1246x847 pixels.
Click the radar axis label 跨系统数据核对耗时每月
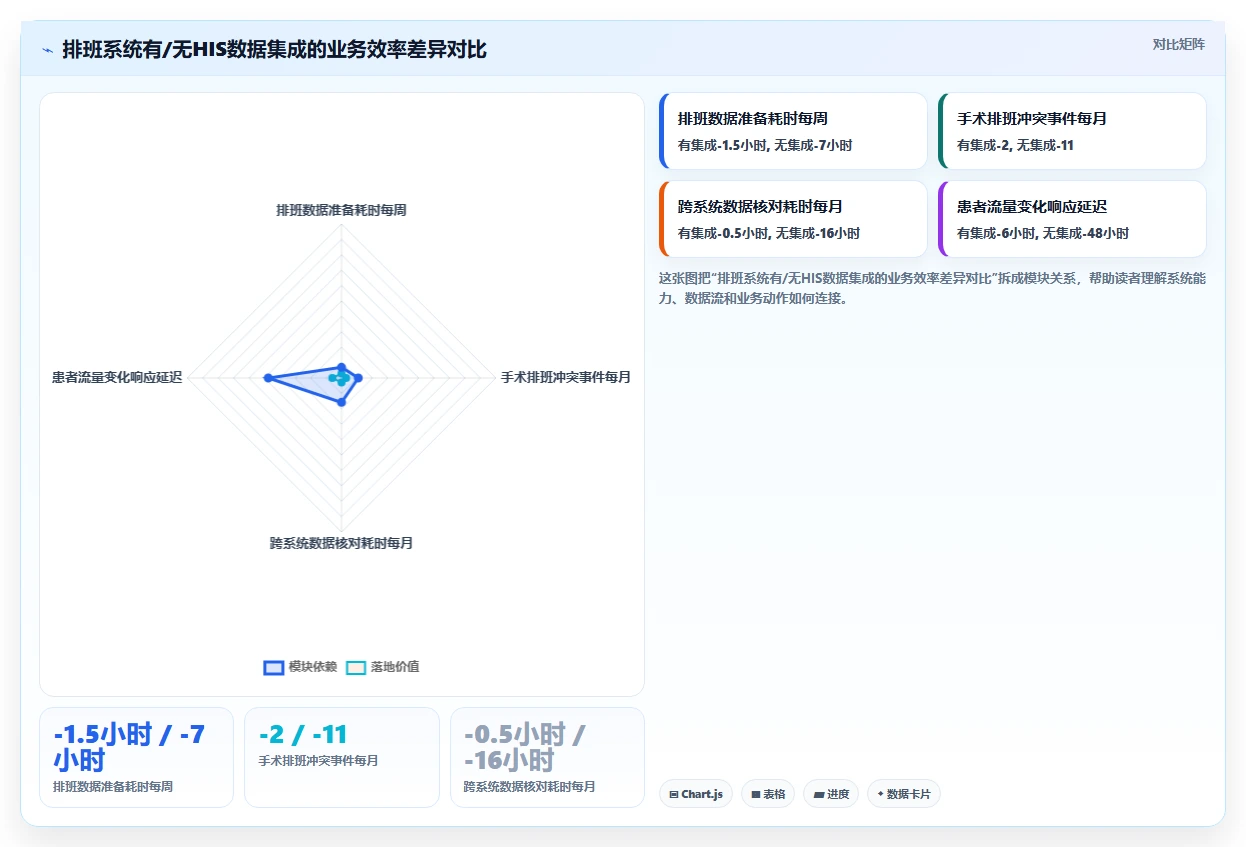(x=342, y=543)
